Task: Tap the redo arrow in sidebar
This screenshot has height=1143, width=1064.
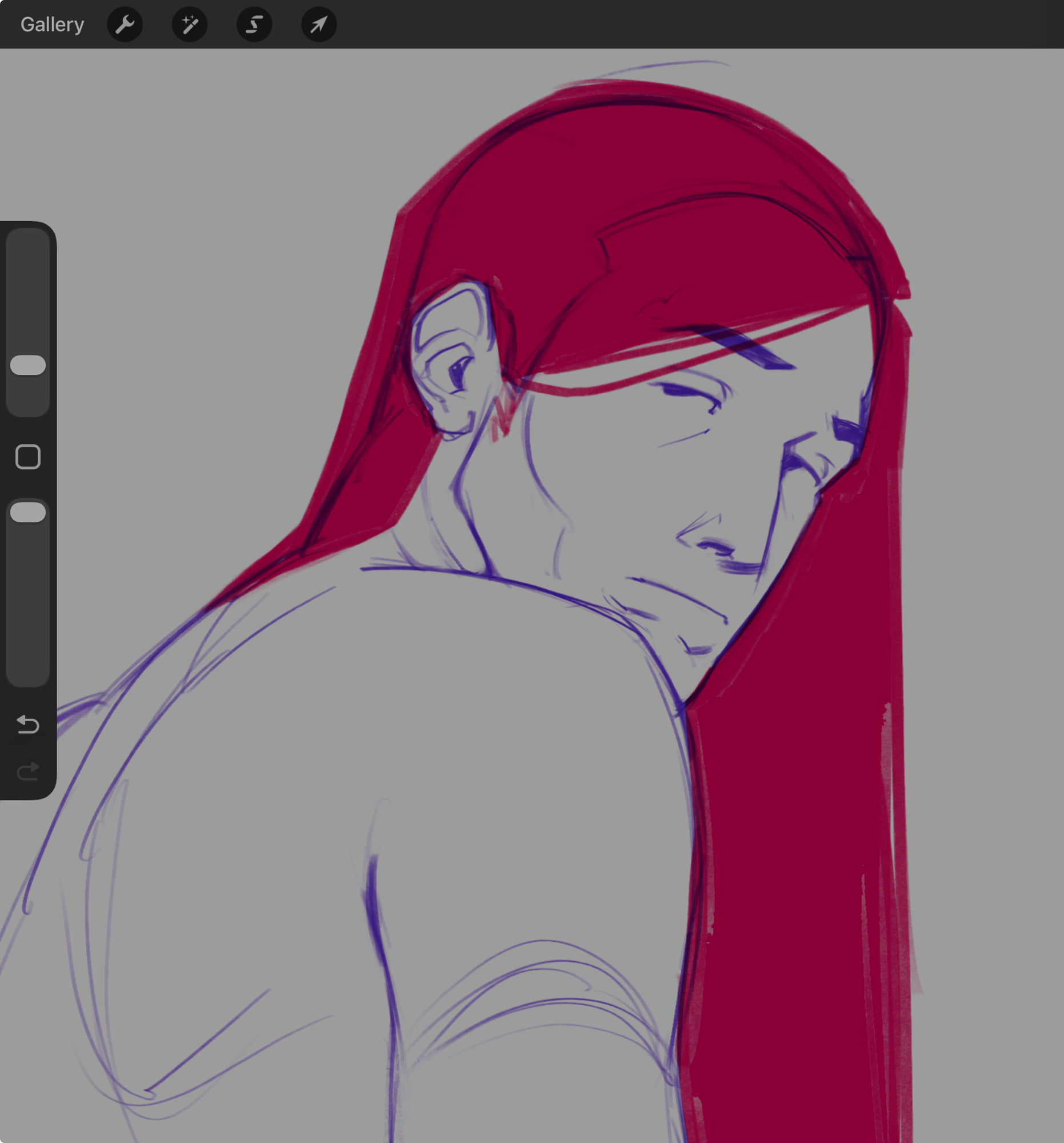Action: 27,771
